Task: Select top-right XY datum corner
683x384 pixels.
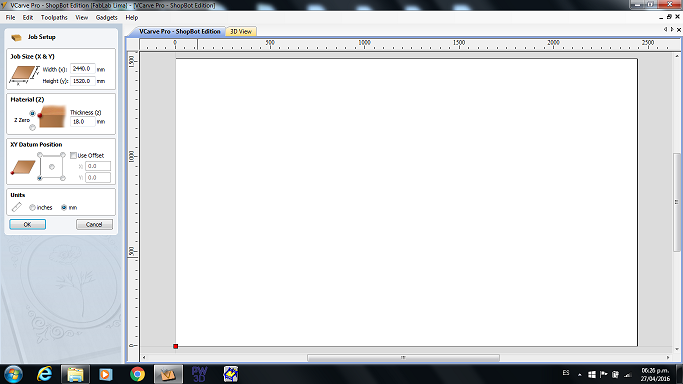Action: pyautogui.click(x=63, y=155)
